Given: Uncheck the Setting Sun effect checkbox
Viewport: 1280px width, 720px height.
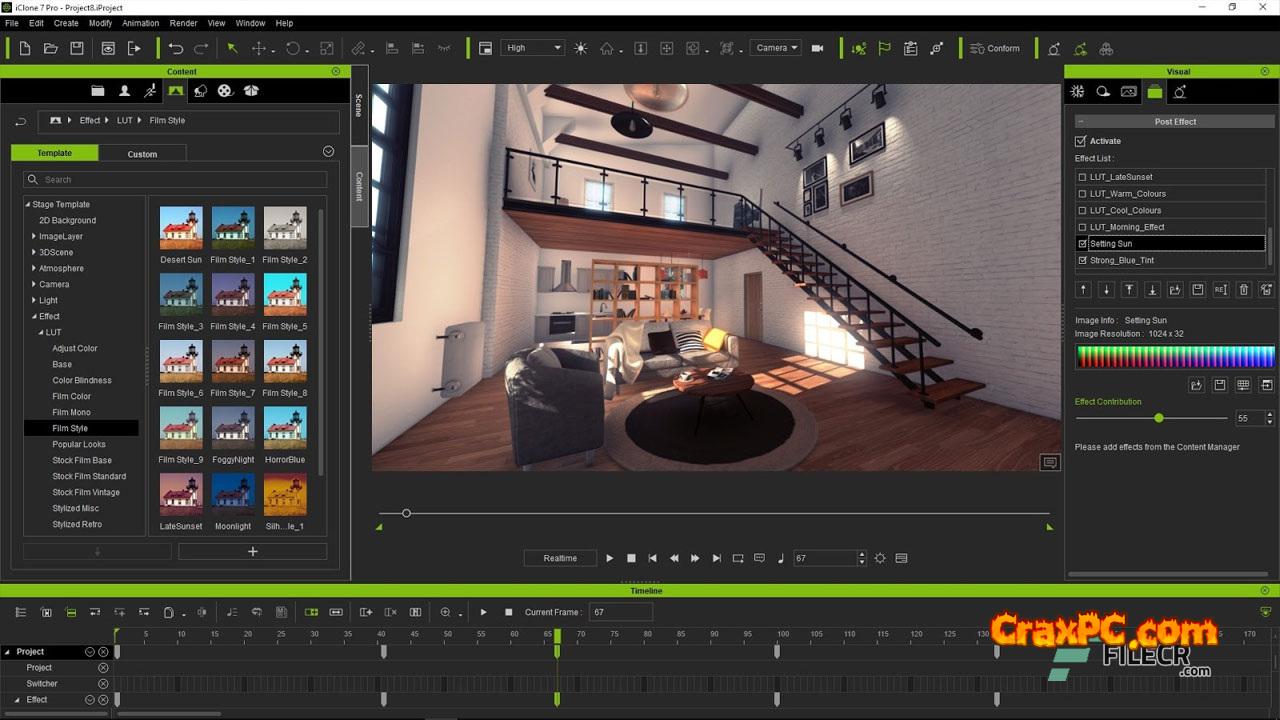Looking at the screenshot, I should (x=1082, y=244).
